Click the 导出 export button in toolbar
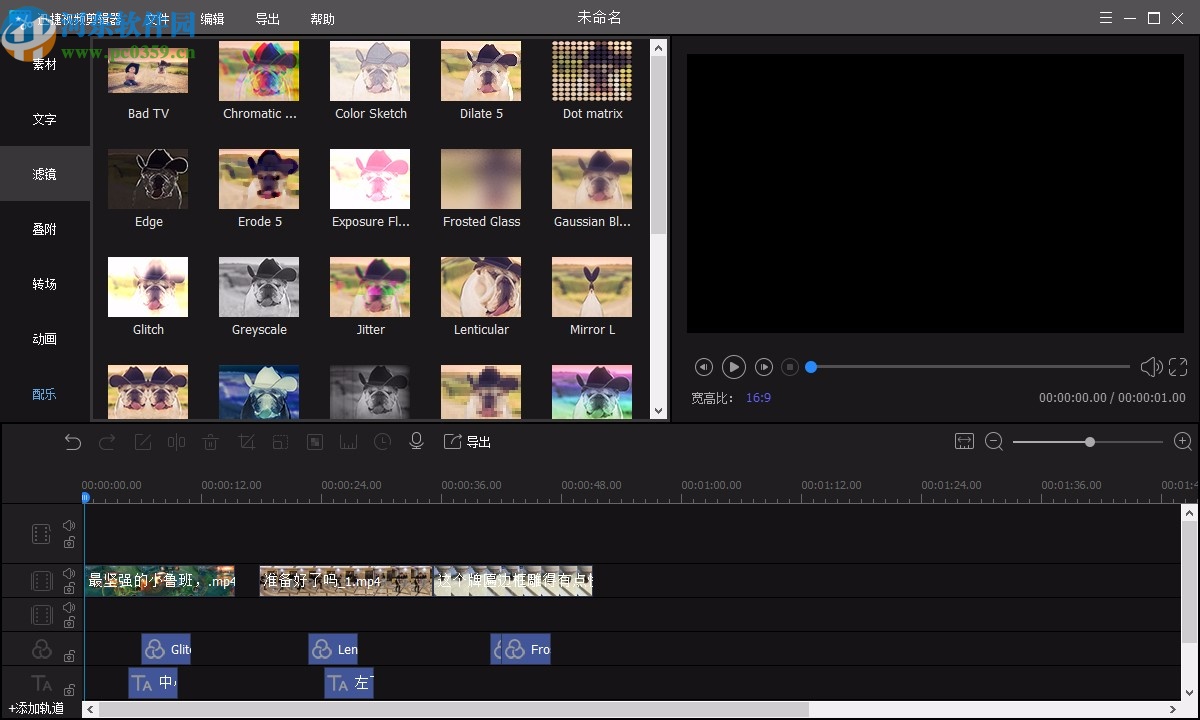This screenshot has height=720, width=1200. (468, 442)
